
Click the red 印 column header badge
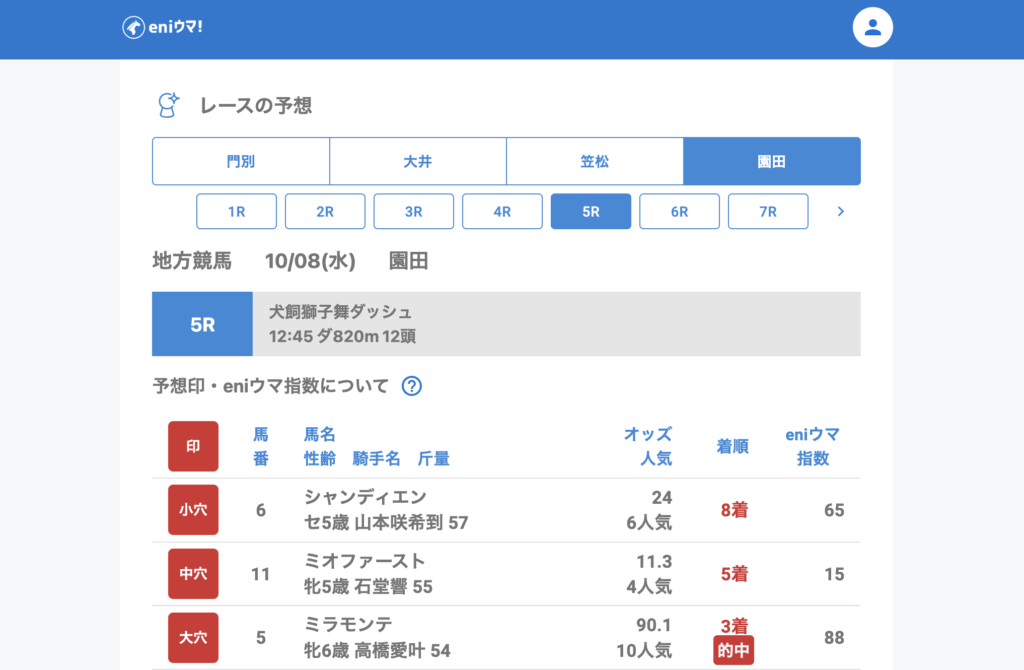(x=193, y=446)
